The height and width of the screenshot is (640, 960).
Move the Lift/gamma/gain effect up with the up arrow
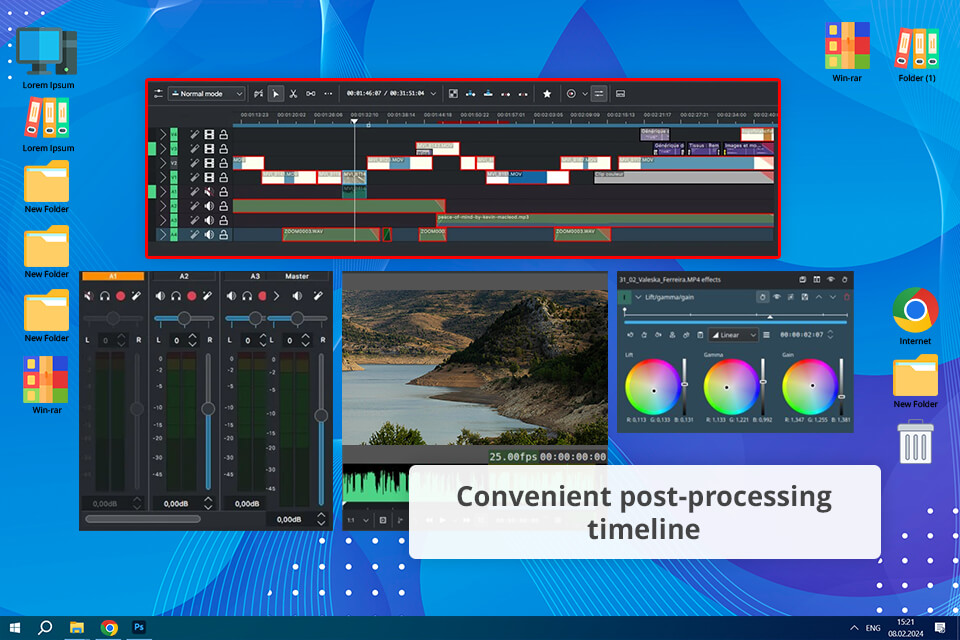[x=819, y=297]
